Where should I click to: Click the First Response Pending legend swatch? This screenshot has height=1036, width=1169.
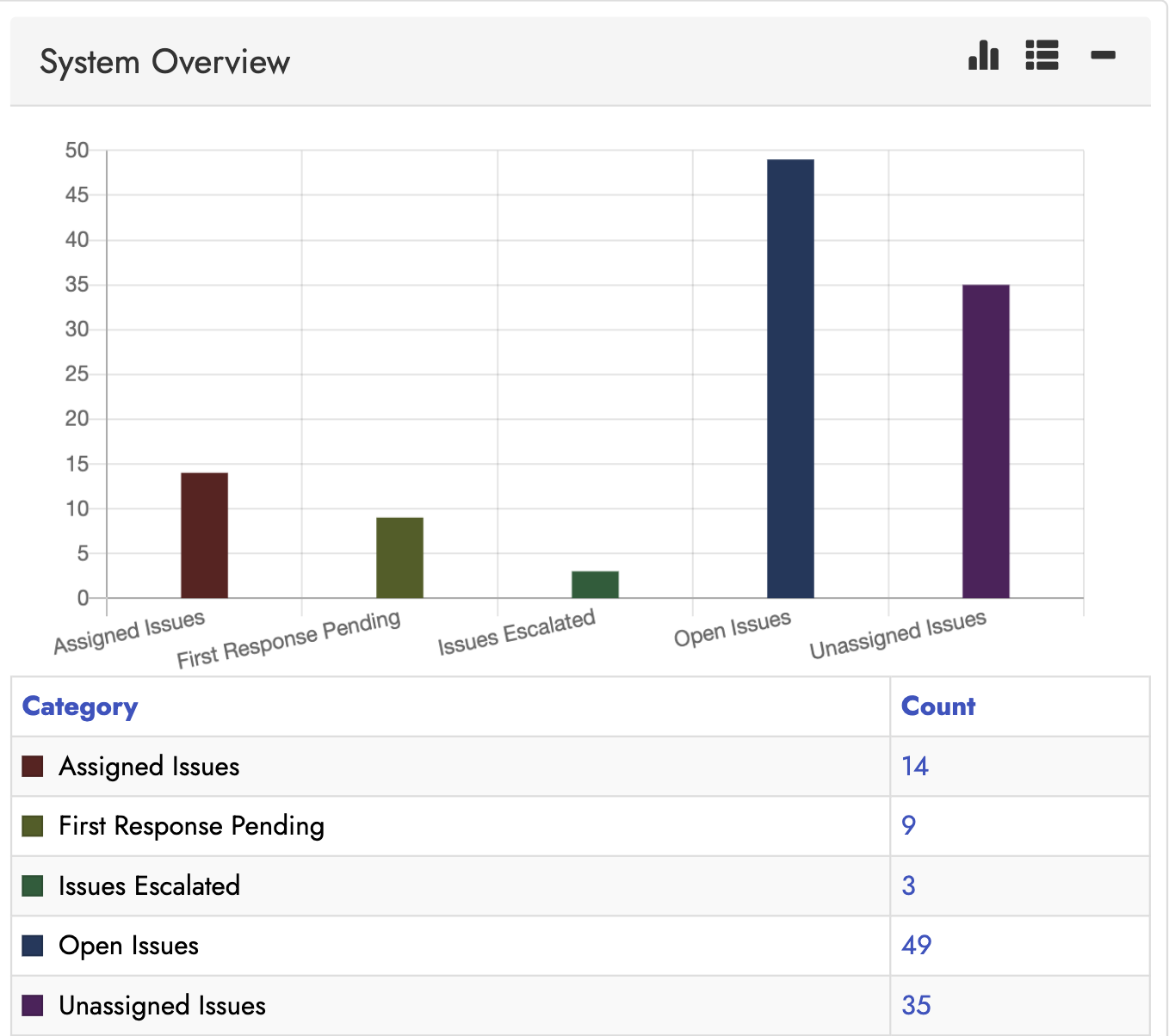tap(33, 824)
